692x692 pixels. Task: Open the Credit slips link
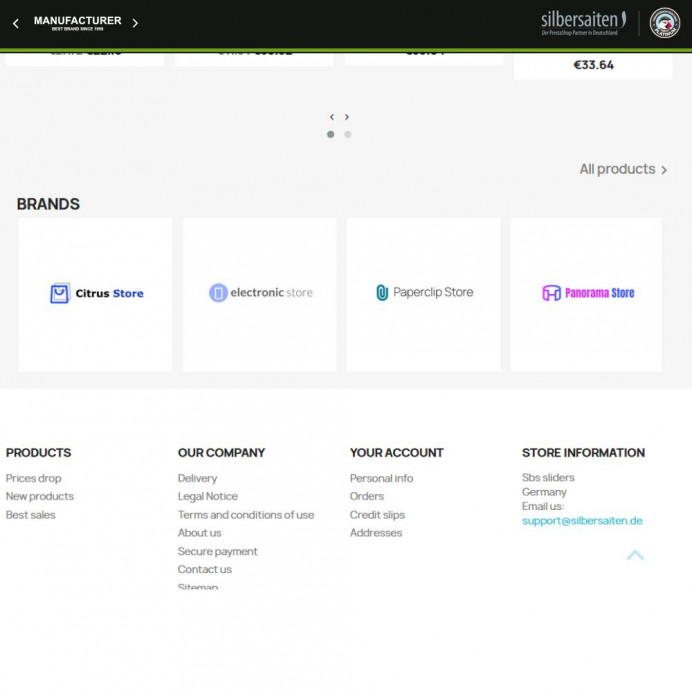377,515
